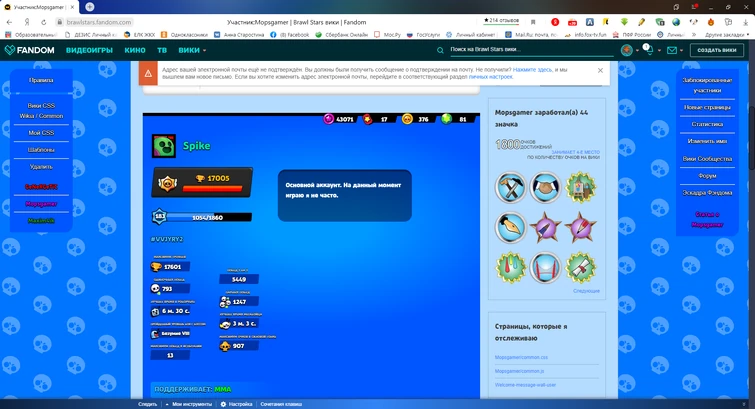Select the Правила sidebar item
The image size is (755, 409).
[x=41, y=80]
